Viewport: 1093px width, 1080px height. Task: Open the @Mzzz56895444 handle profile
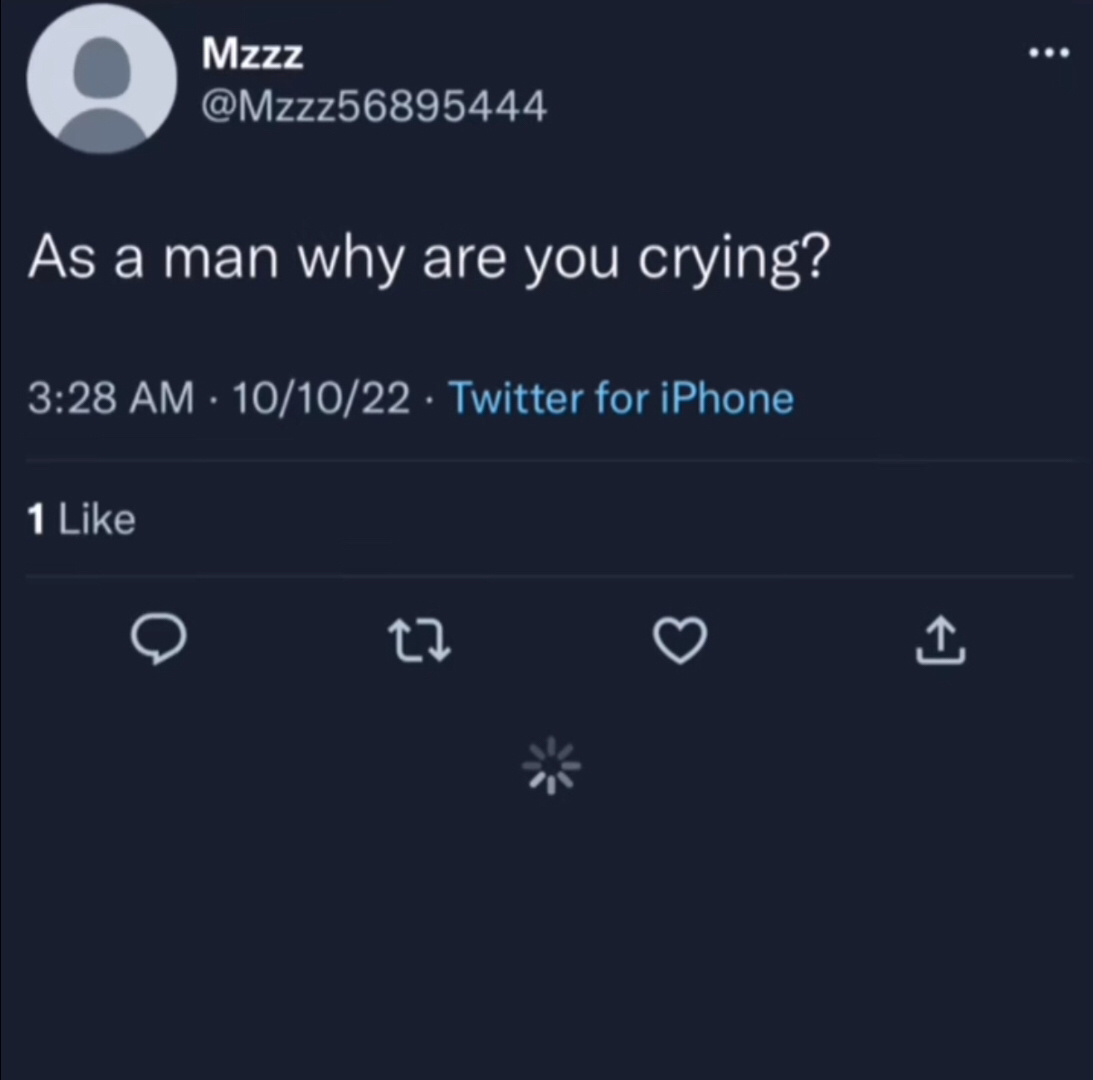(373, 104)
